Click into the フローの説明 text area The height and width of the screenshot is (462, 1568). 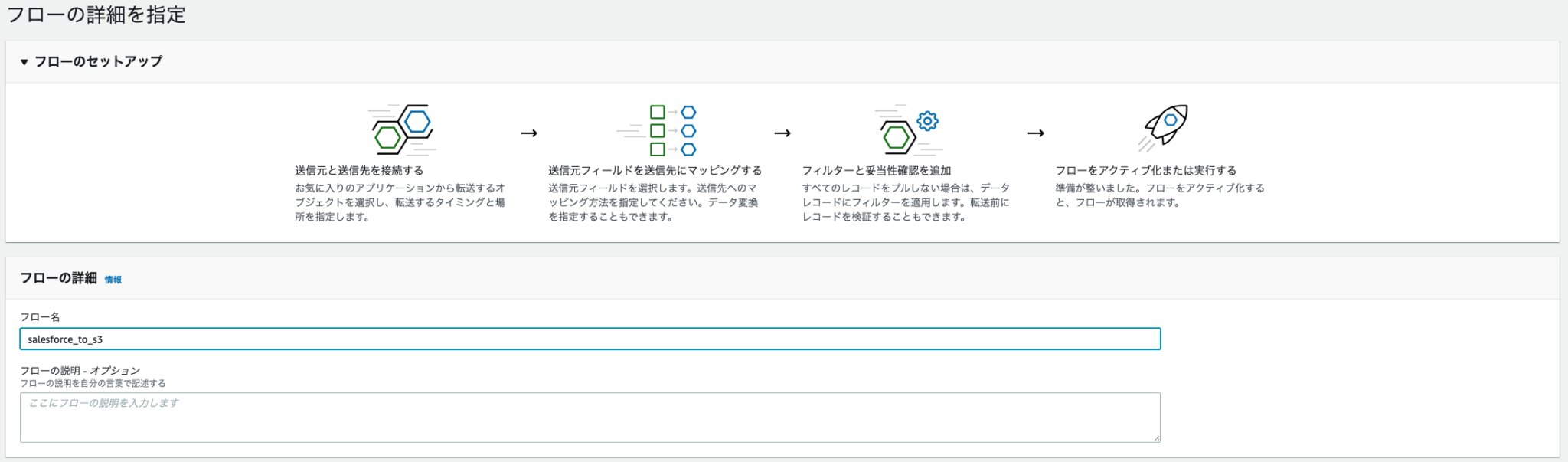(x=590, y=418)
